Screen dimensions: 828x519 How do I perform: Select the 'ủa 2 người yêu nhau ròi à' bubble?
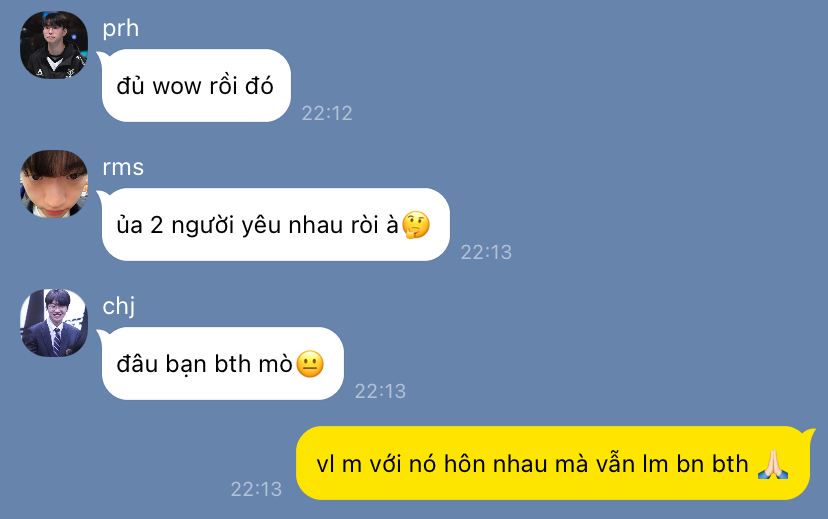point(275,224)
